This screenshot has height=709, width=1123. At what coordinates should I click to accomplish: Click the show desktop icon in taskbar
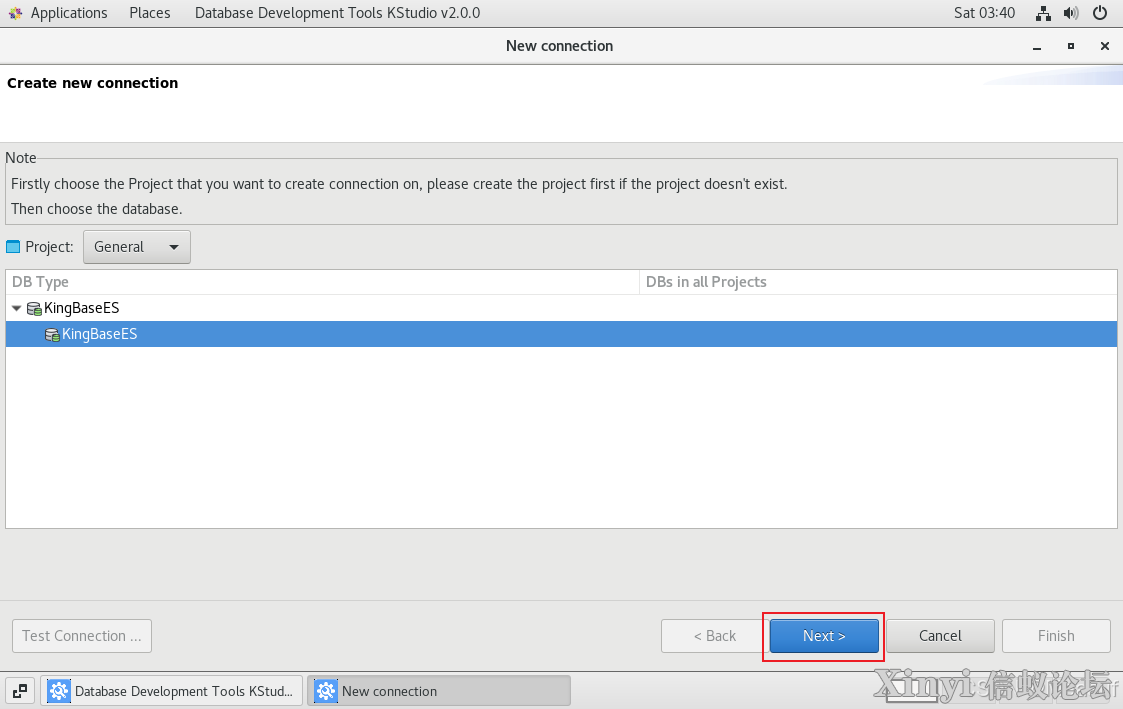[20, 691]
